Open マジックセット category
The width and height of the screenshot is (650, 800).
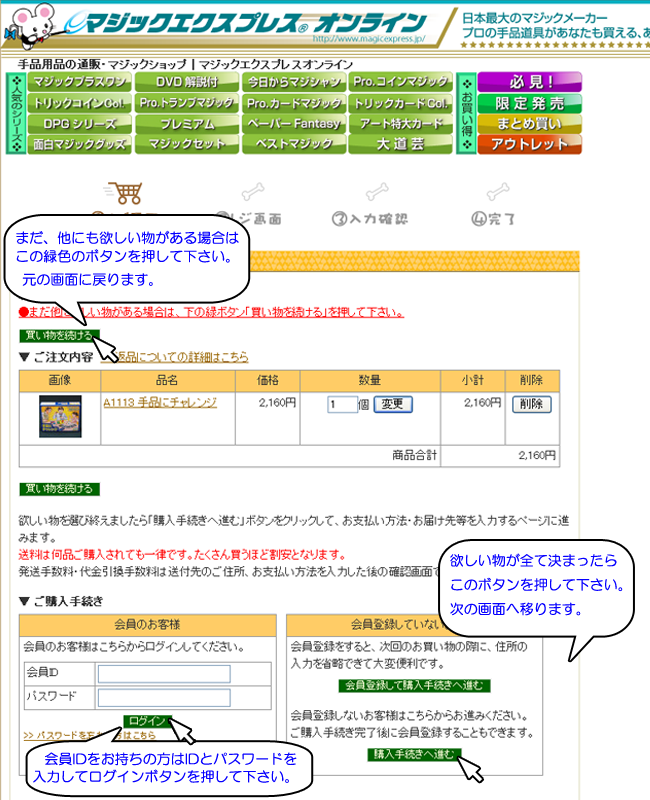[187, 144]
